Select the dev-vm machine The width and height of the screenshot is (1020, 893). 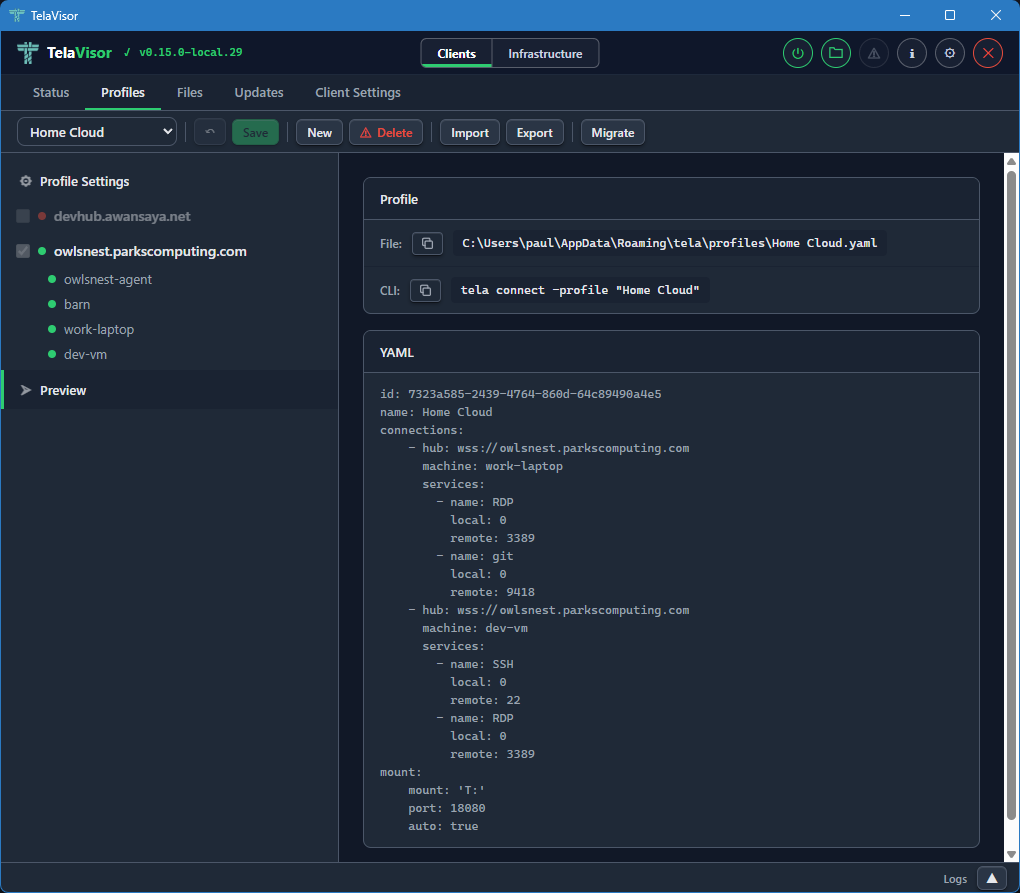[x=85, y=354]
